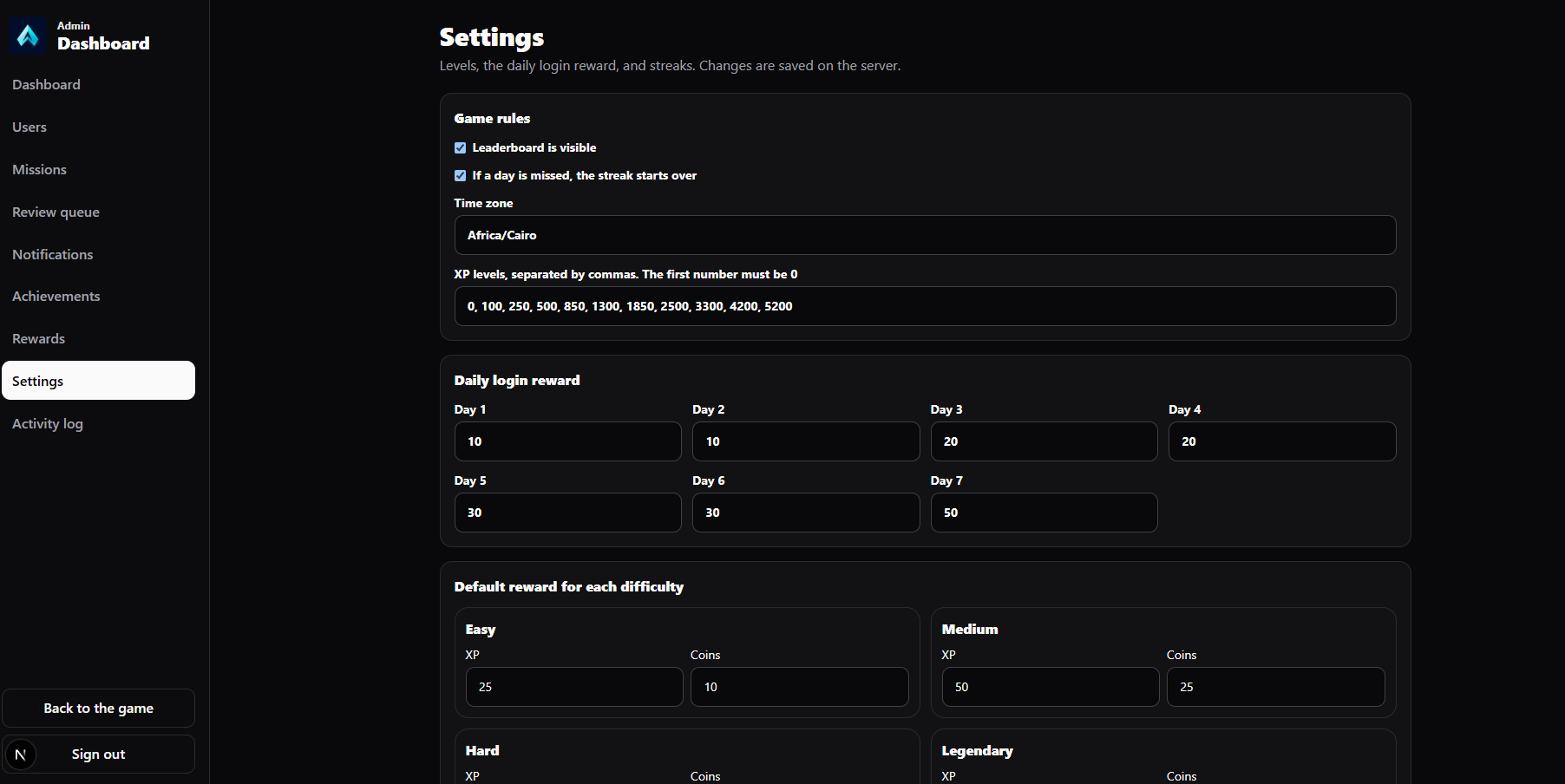
Task: Edit the Day 3 reward field
Action: point(1044,441)
